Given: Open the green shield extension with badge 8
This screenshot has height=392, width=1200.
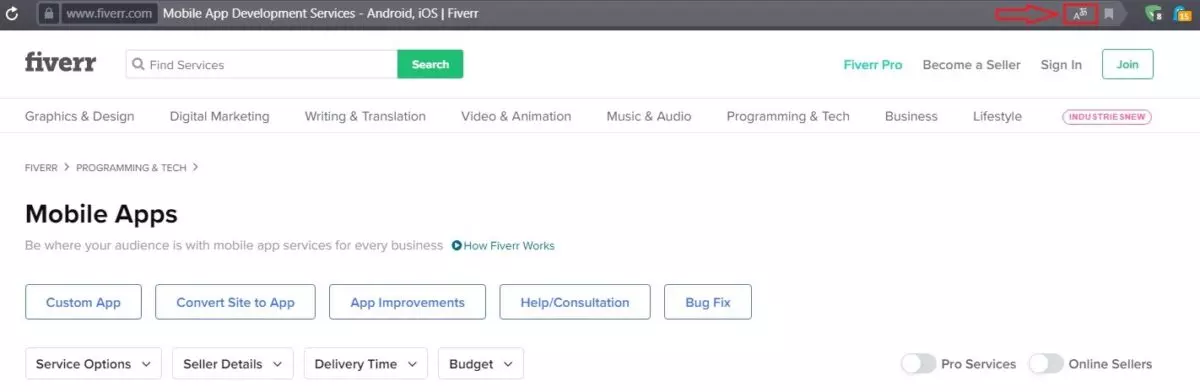Looking at the screenshot, I should click(x=1153, y=14).
